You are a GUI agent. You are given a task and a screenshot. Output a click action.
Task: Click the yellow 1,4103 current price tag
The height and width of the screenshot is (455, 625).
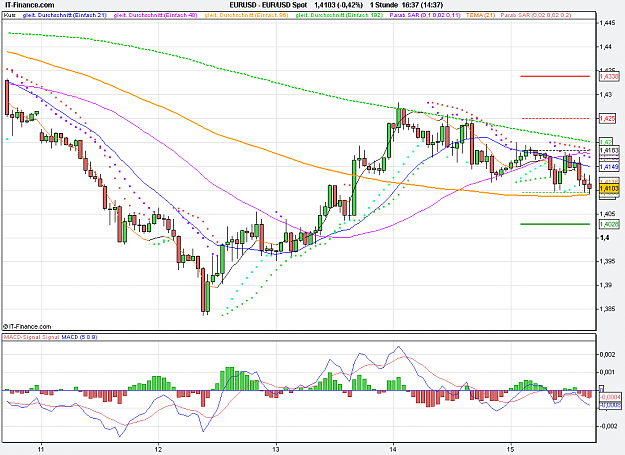click(x=609, y=188)
